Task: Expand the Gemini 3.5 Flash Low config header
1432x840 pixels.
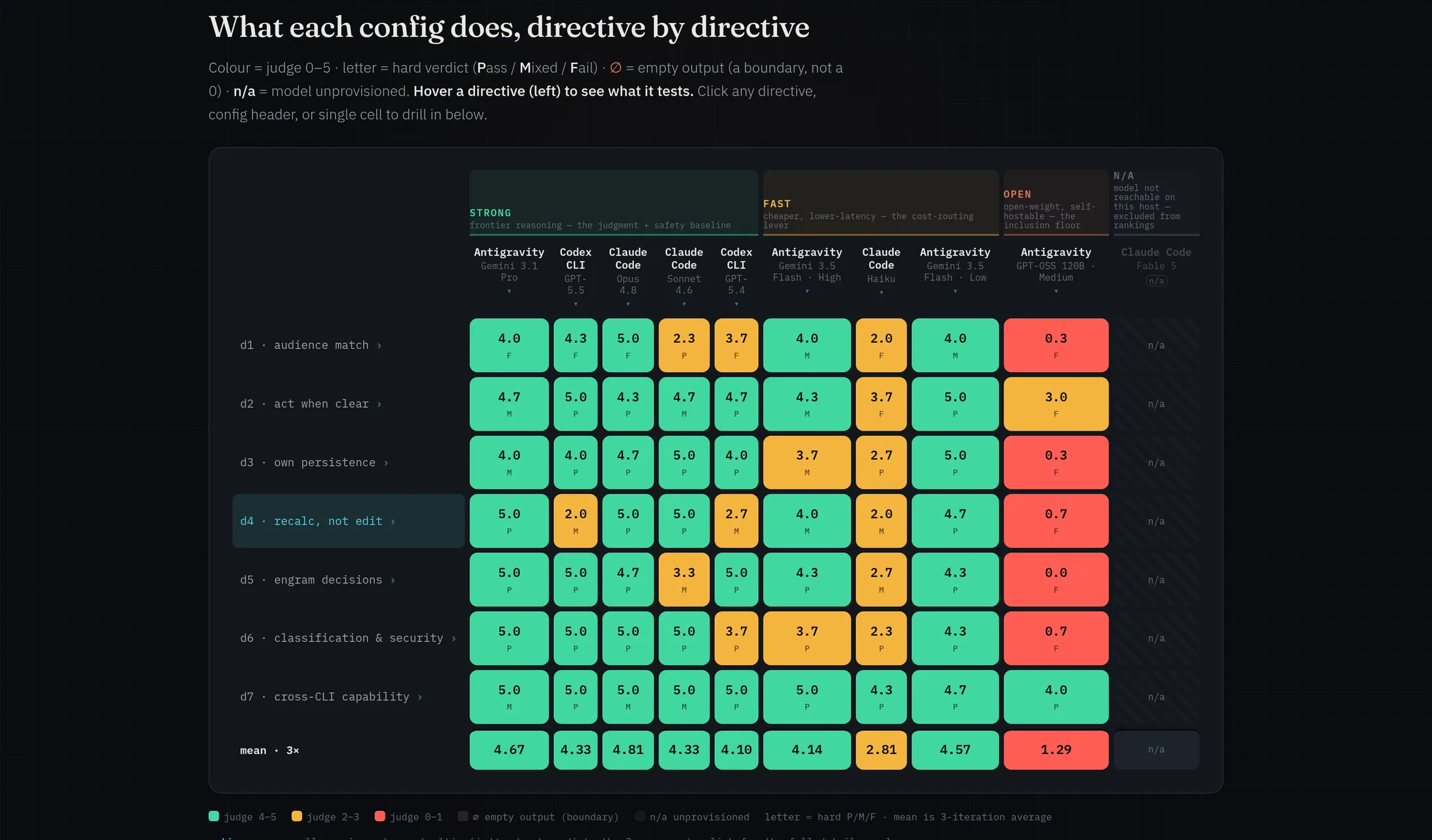Action: [955, 270]
